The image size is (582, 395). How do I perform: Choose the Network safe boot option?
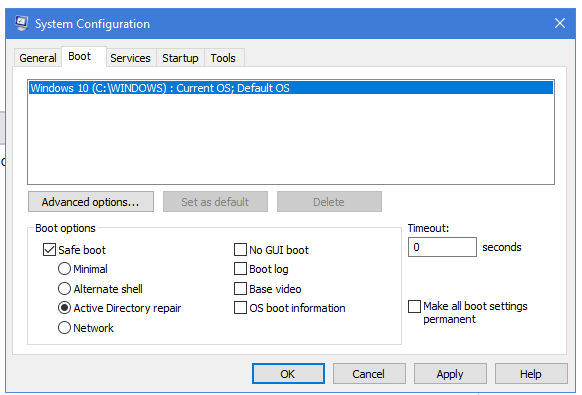coord(64,327)
